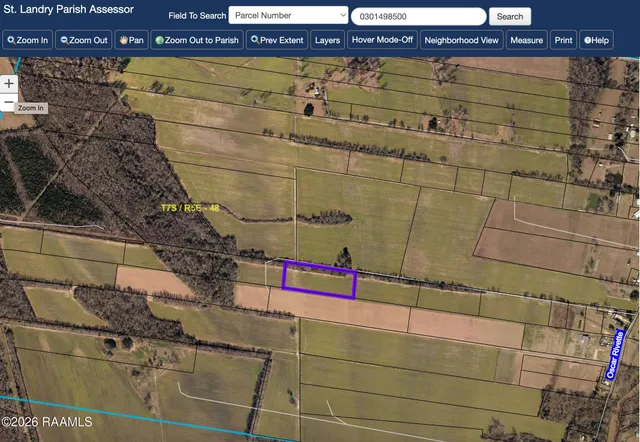The image size is (640, 442).
Task: Open the Field To Search dropdown
Action: coord(288,16)
